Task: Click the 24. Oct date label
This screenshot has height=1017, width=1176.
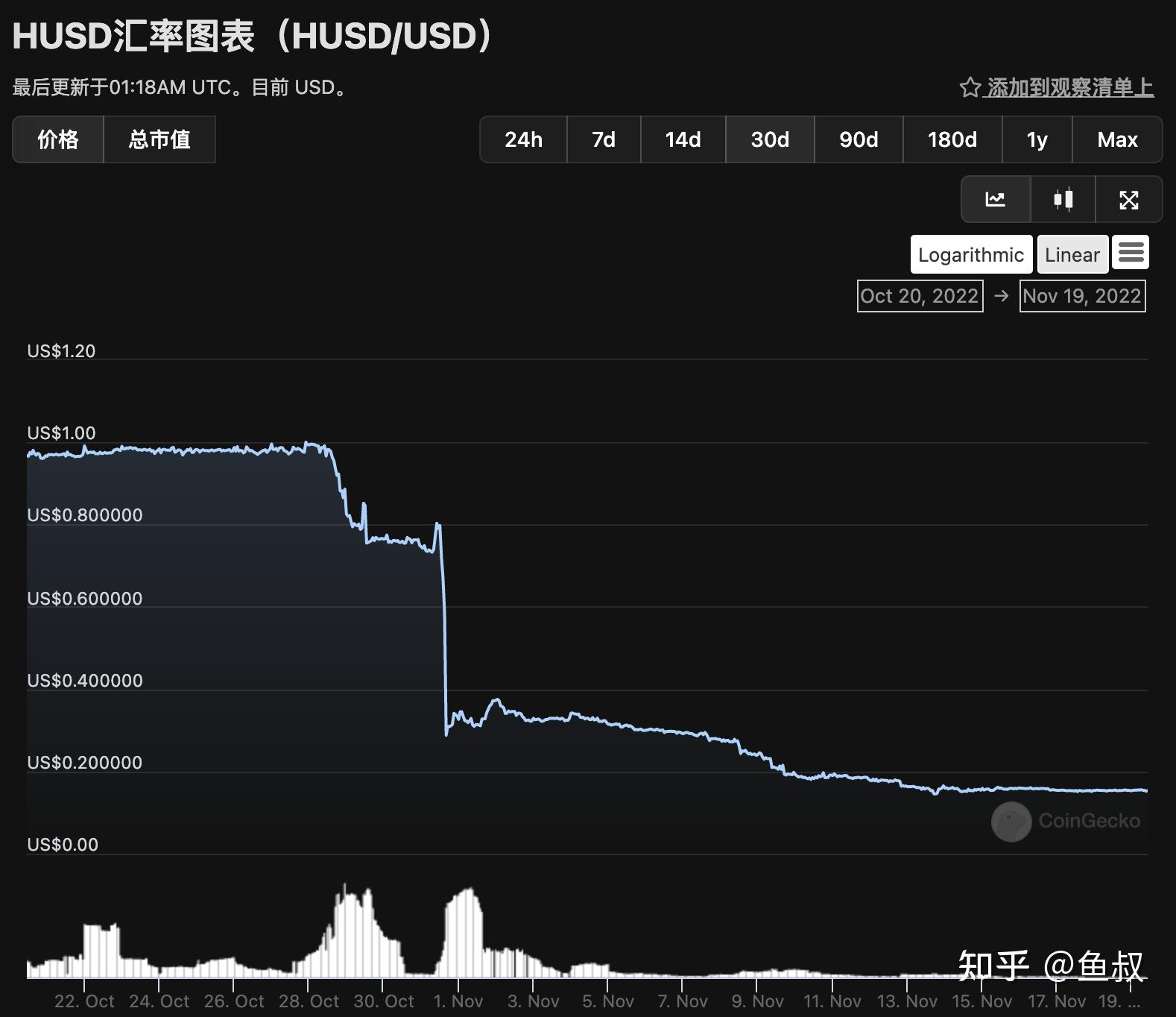Action: click(159, 1001)
